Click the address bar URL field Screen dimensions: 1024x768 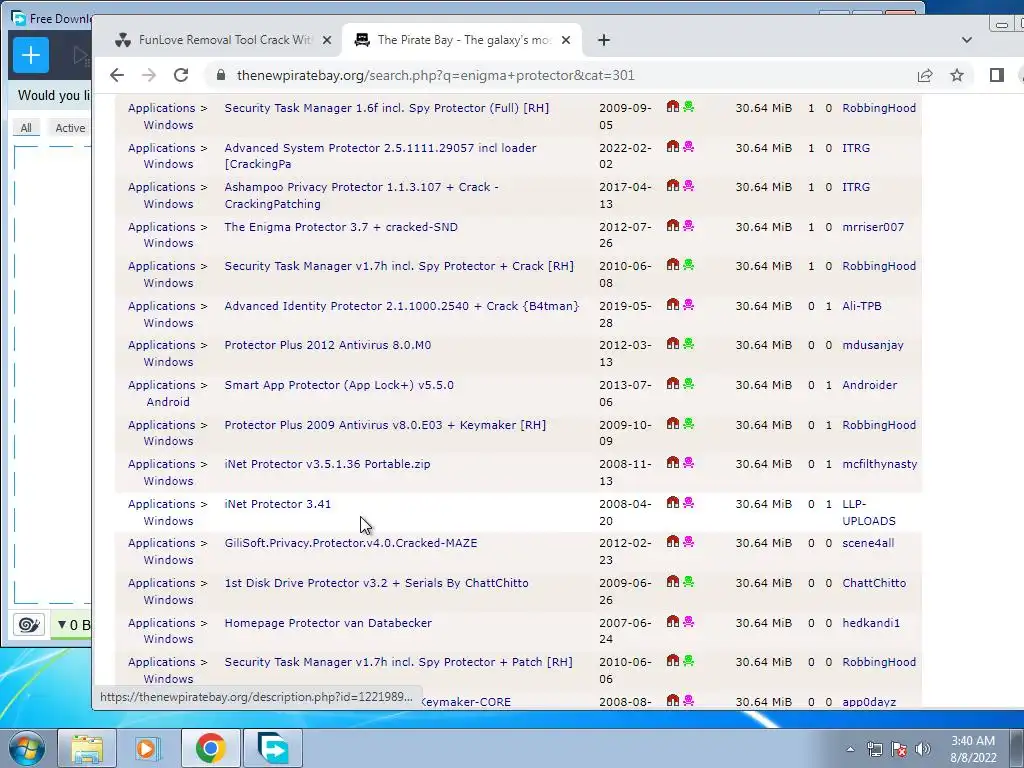[x=436, y=75]
